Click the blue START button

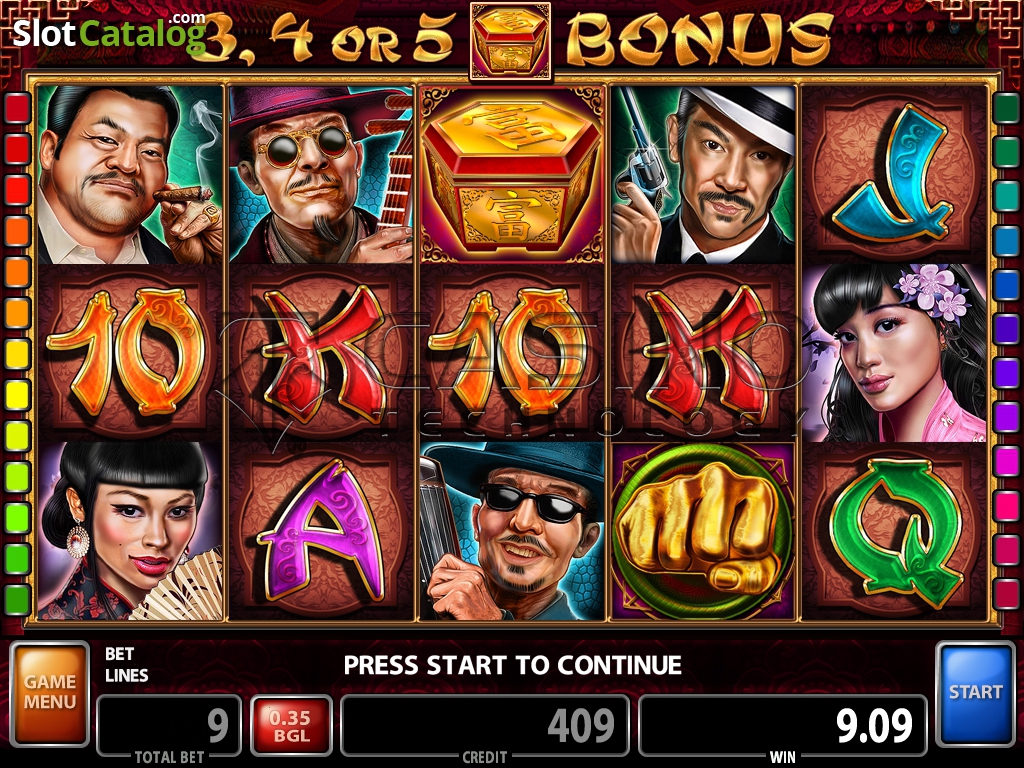coord(975,694)
